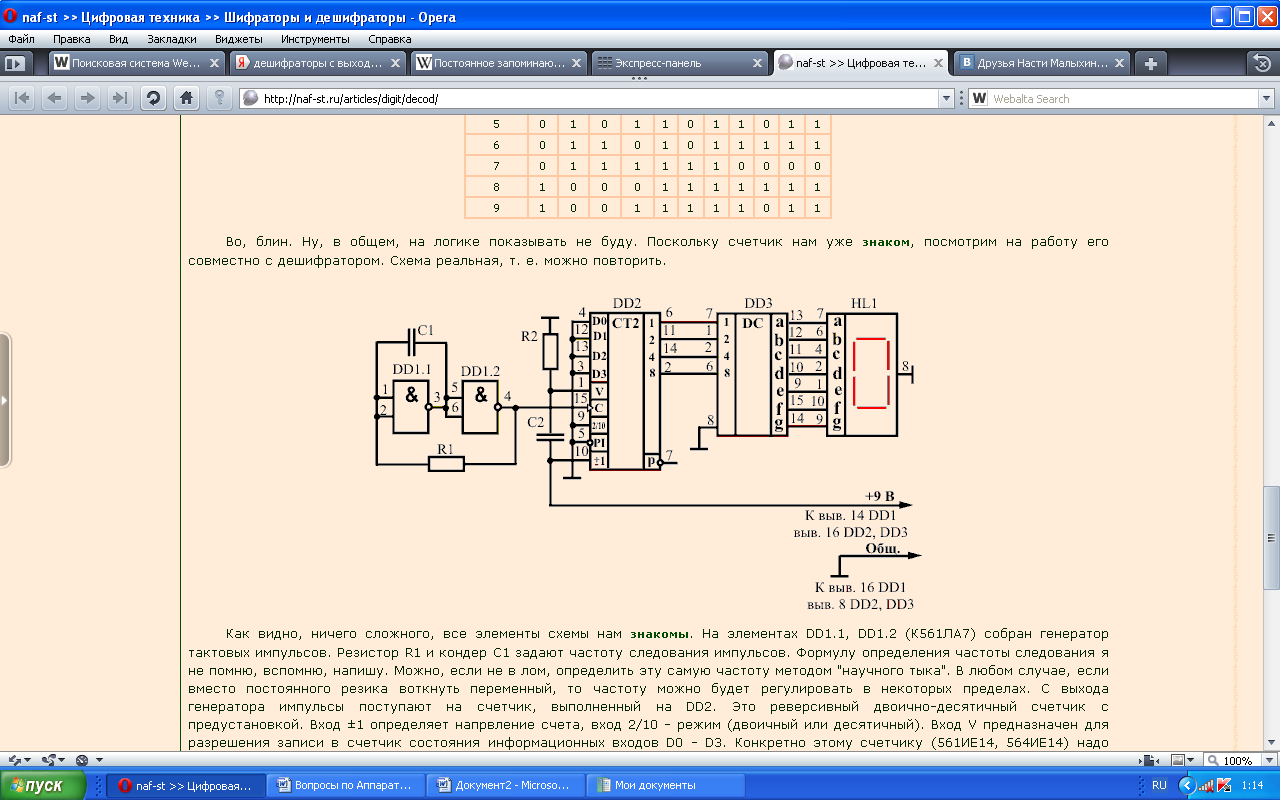The width and height of the screenshot is (1280, 800).
Task: Click the 1:14 system clock
Action: pos(1251,785)
